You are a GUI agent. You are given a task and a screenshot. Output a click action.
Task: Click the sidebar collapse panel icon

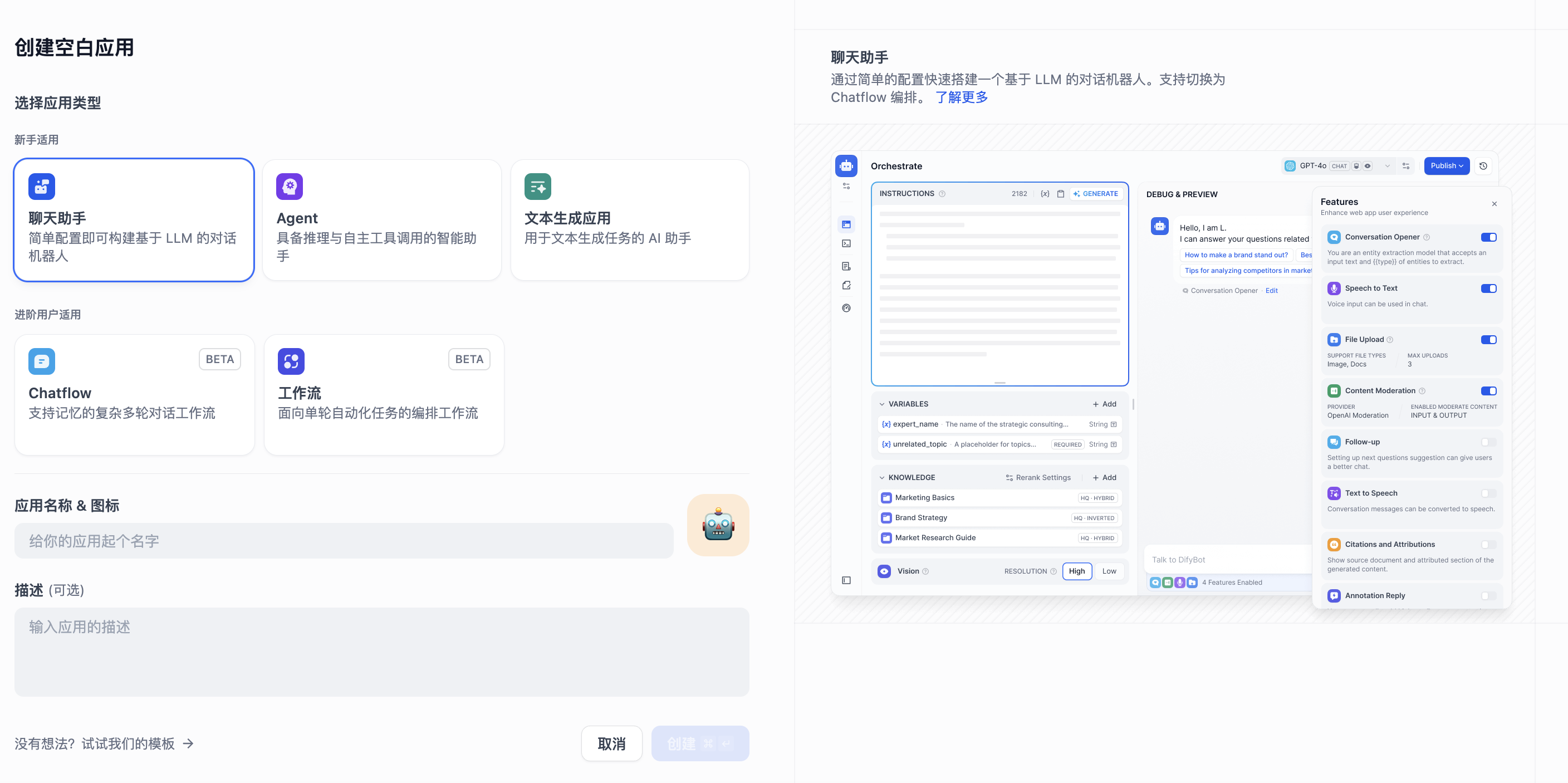coord(846,580)
